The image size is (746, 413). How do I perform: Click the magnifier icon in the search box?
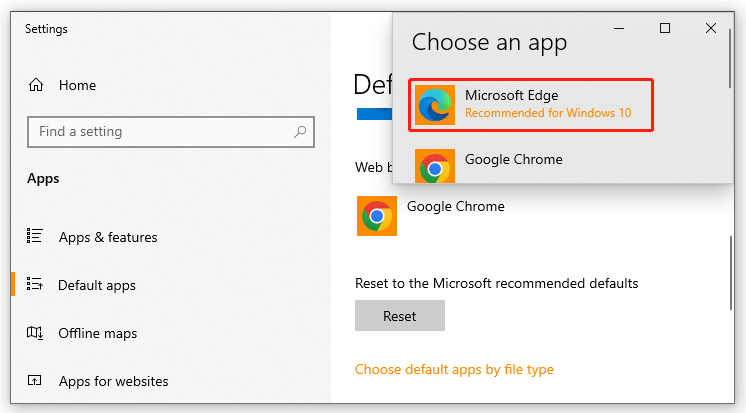pos(299,132)
